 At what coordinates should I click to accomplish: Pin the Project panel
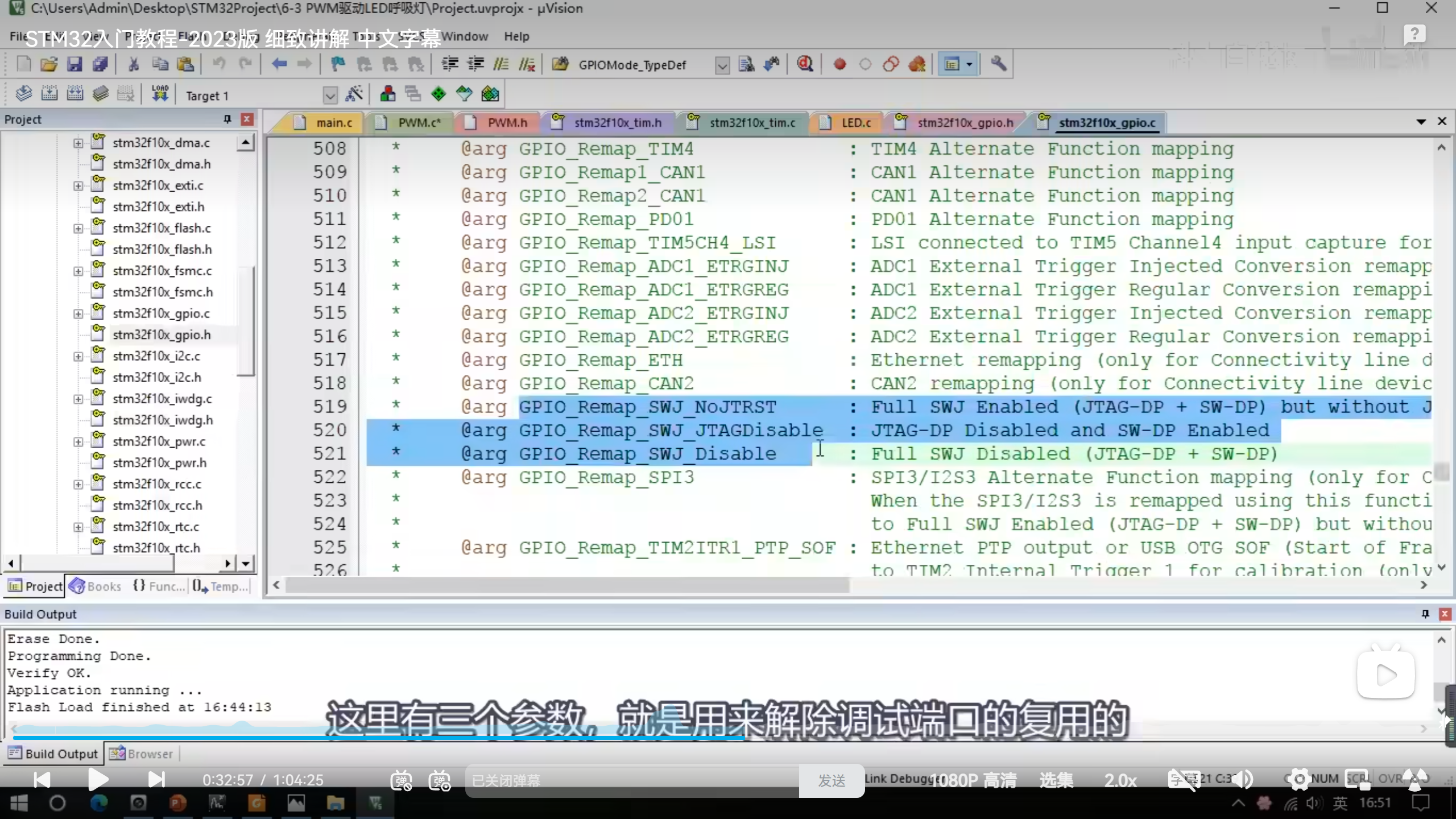tap(227, 119)
